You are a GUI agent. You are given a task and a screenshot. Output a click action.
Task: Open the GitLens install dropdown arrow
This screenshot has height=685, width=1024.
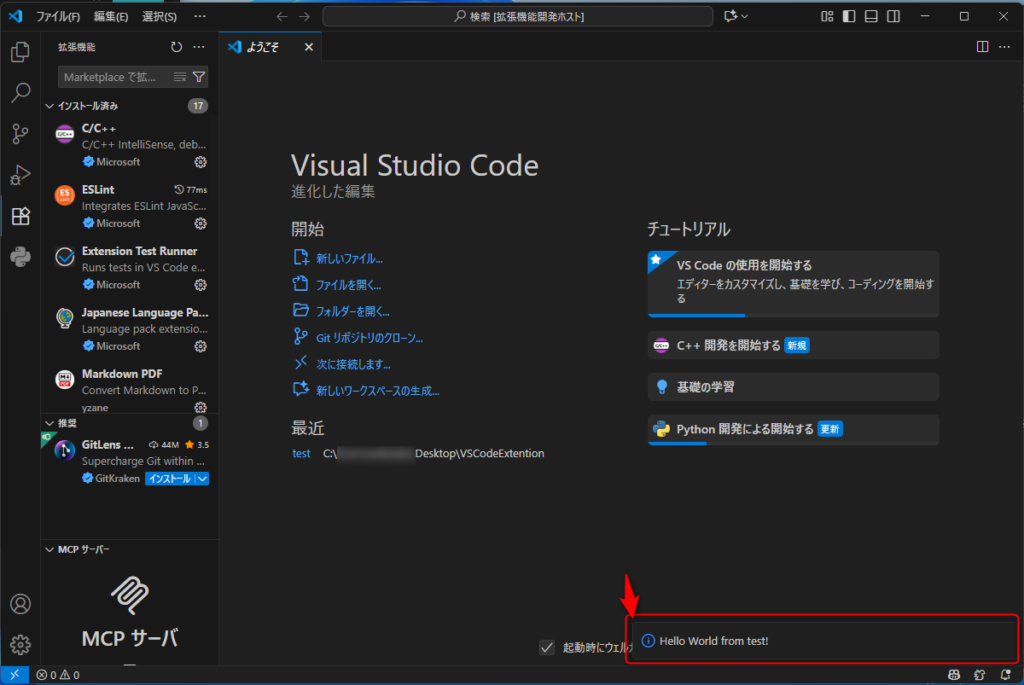pyautogui.click(x=203, y=479)
